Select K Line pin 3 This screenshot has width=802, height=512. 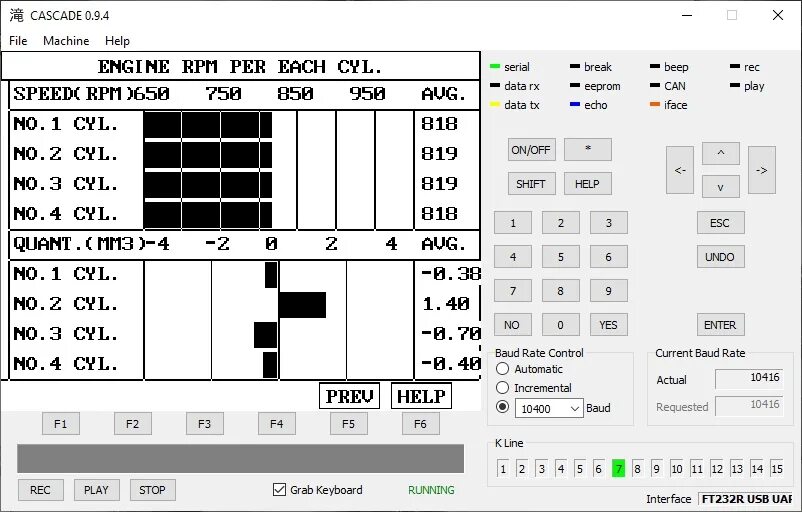542,469
